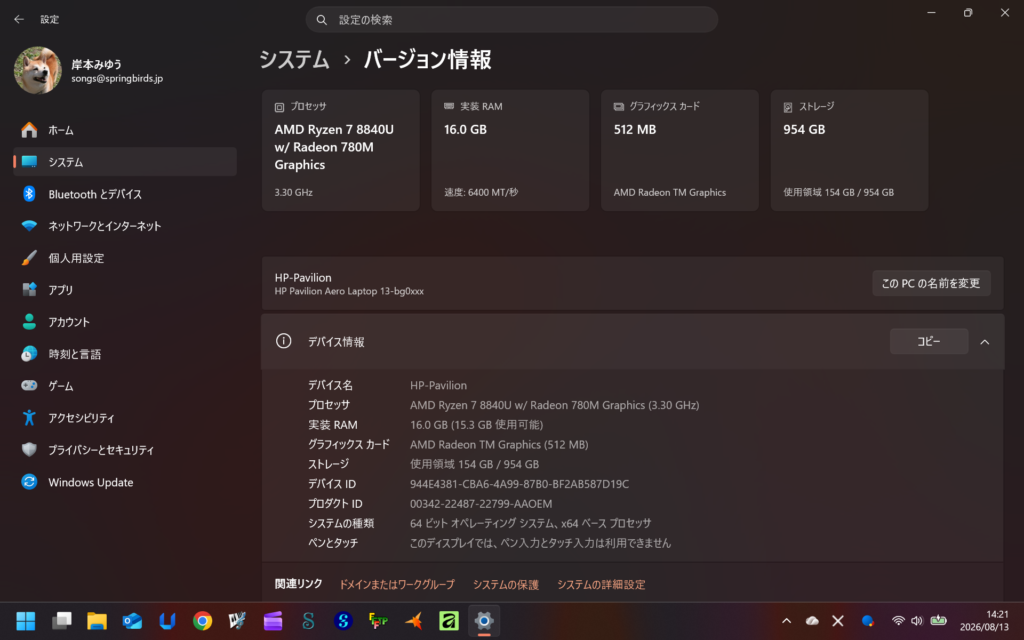The width and height of the screenshot is (1024, 640).
Task: Click the アクセシビリティ figure icon
Action: point(29,417)
